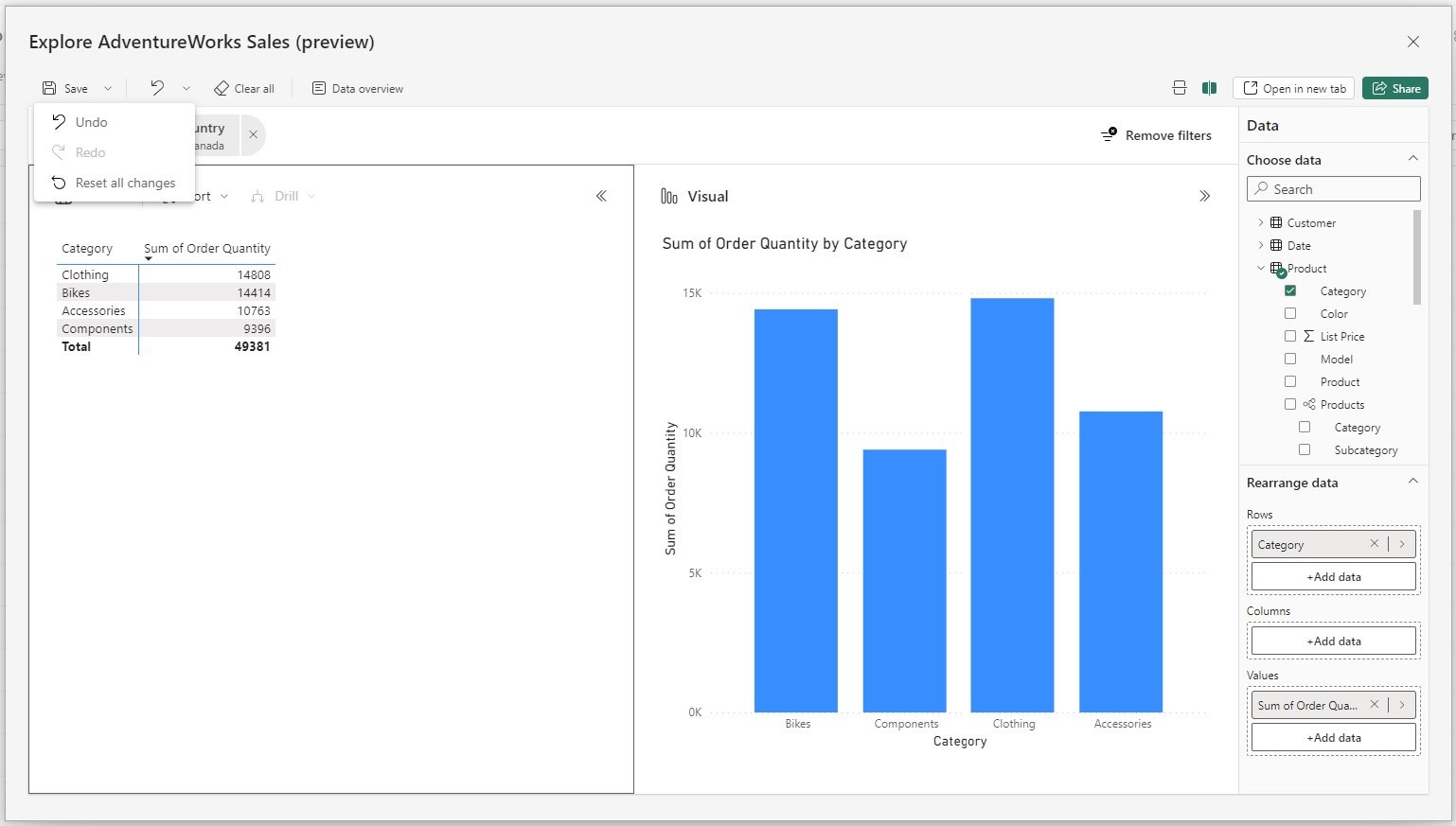Select Undo from the dropdown menu
The height and width of the screenshot is (826, 1456).
pyautogui.click(x=91, y=122)
